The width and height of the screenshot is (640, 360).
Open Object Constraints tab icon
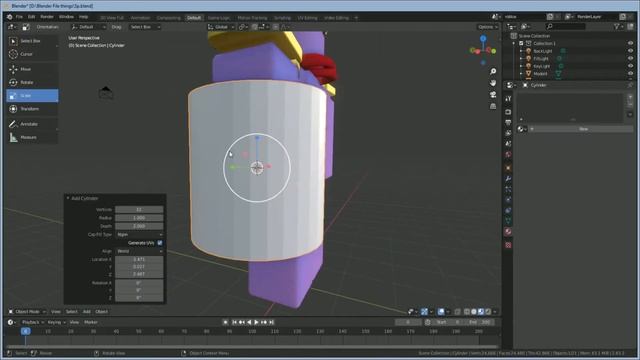[x=508, y=210]
